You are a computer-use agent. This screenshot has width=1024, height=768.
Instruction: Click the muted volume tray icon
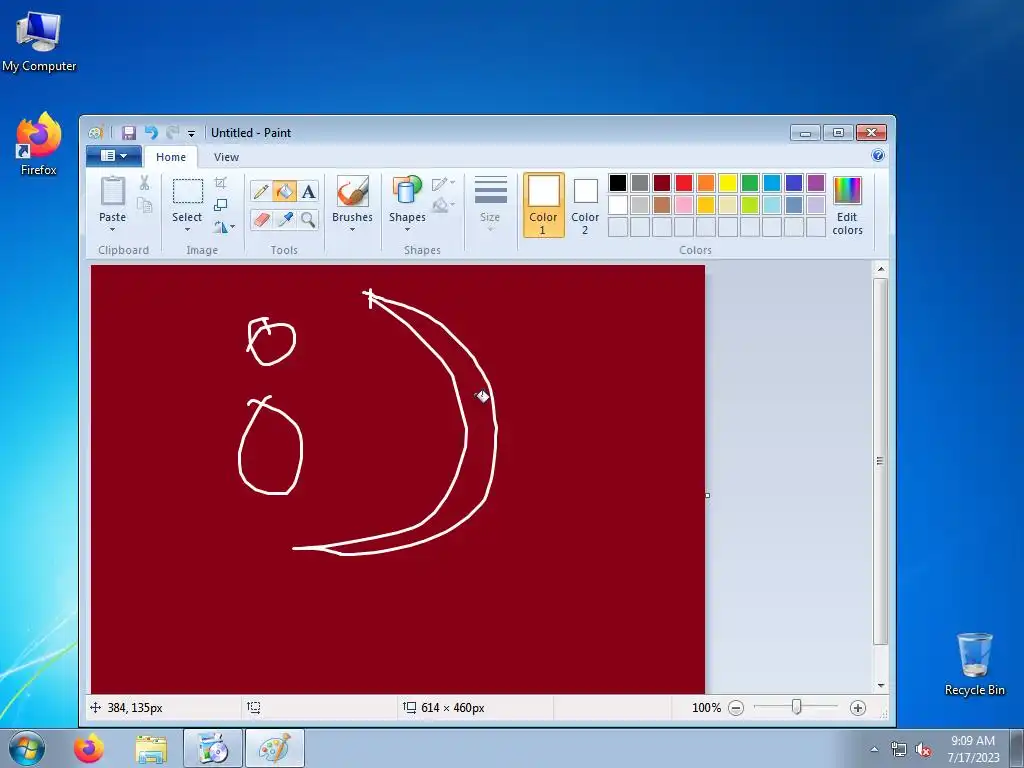click(x=923, y=750)
